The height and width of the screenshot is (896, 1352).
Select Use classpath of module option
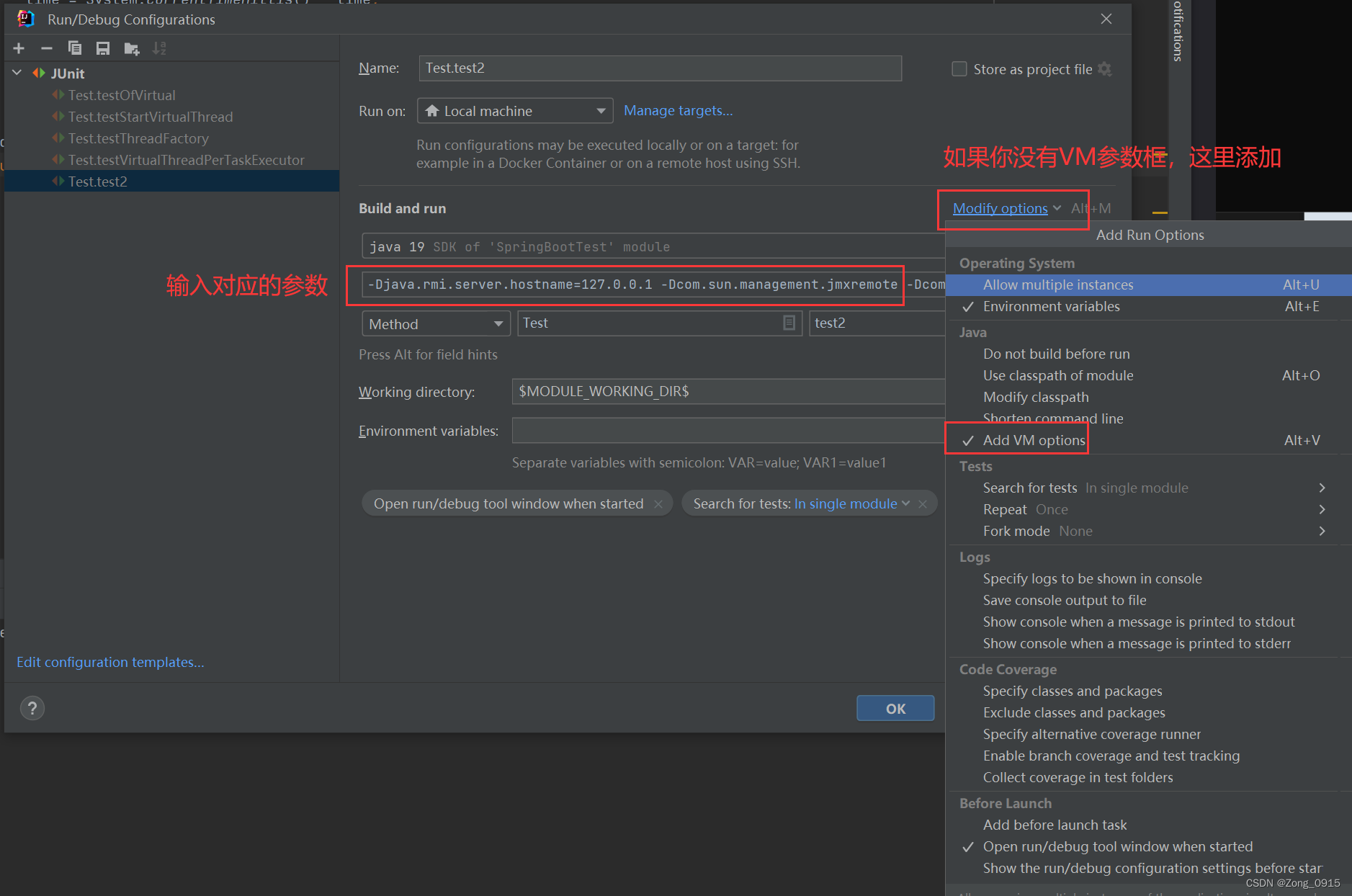click(1148, 375)
